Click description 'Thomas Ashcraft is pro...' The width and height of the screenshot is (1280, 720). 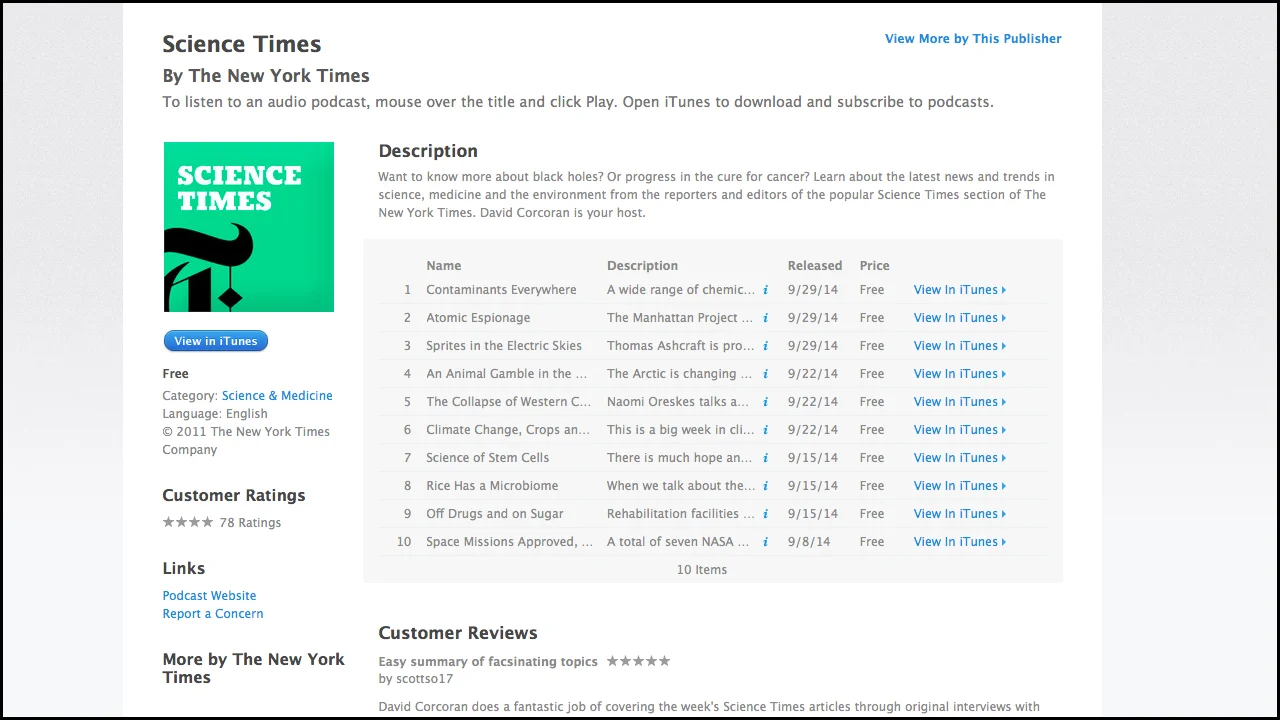pyautogui.click(x=681, y=346)
